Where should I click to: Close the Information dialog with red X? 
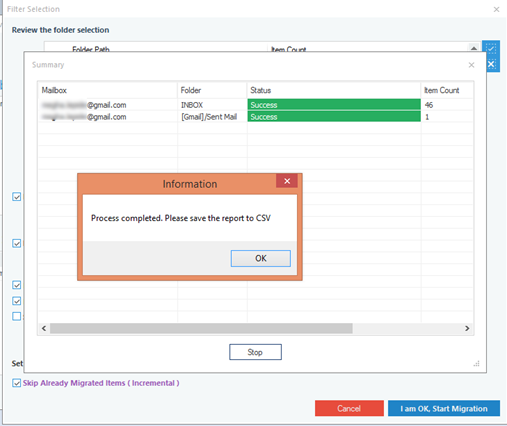pyautogui.click(x=287, y=181)
